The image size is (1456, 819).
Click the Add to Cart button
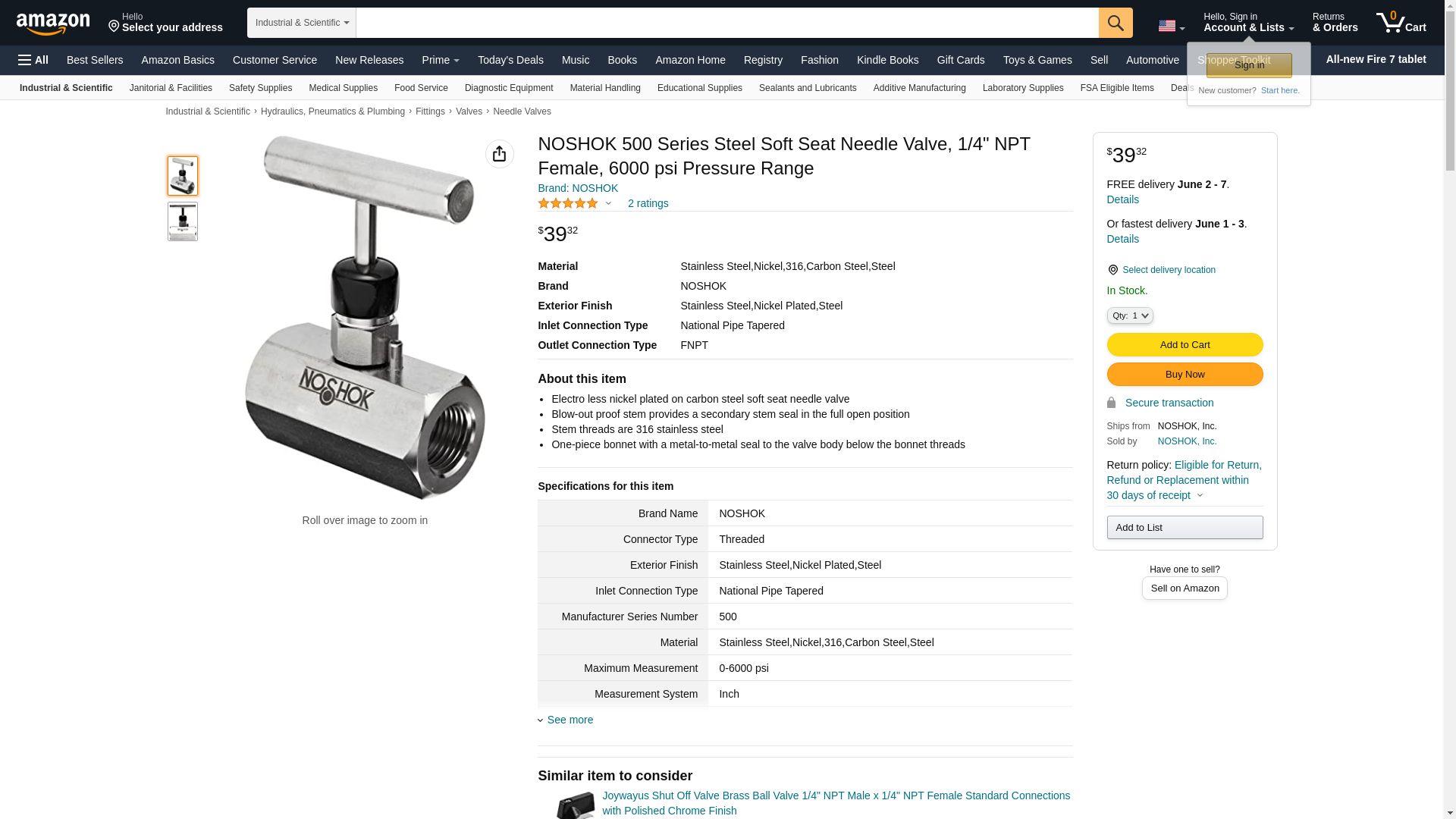(x=1185, y=345)
